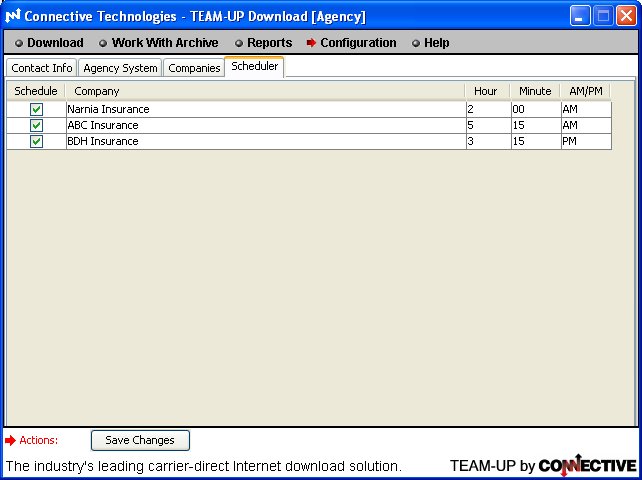Image resolution: width=642 pixels, height=480 pixels.
Task: Click the Minute cell for Narnia Insurance
Action: click(x=534, y=110)
